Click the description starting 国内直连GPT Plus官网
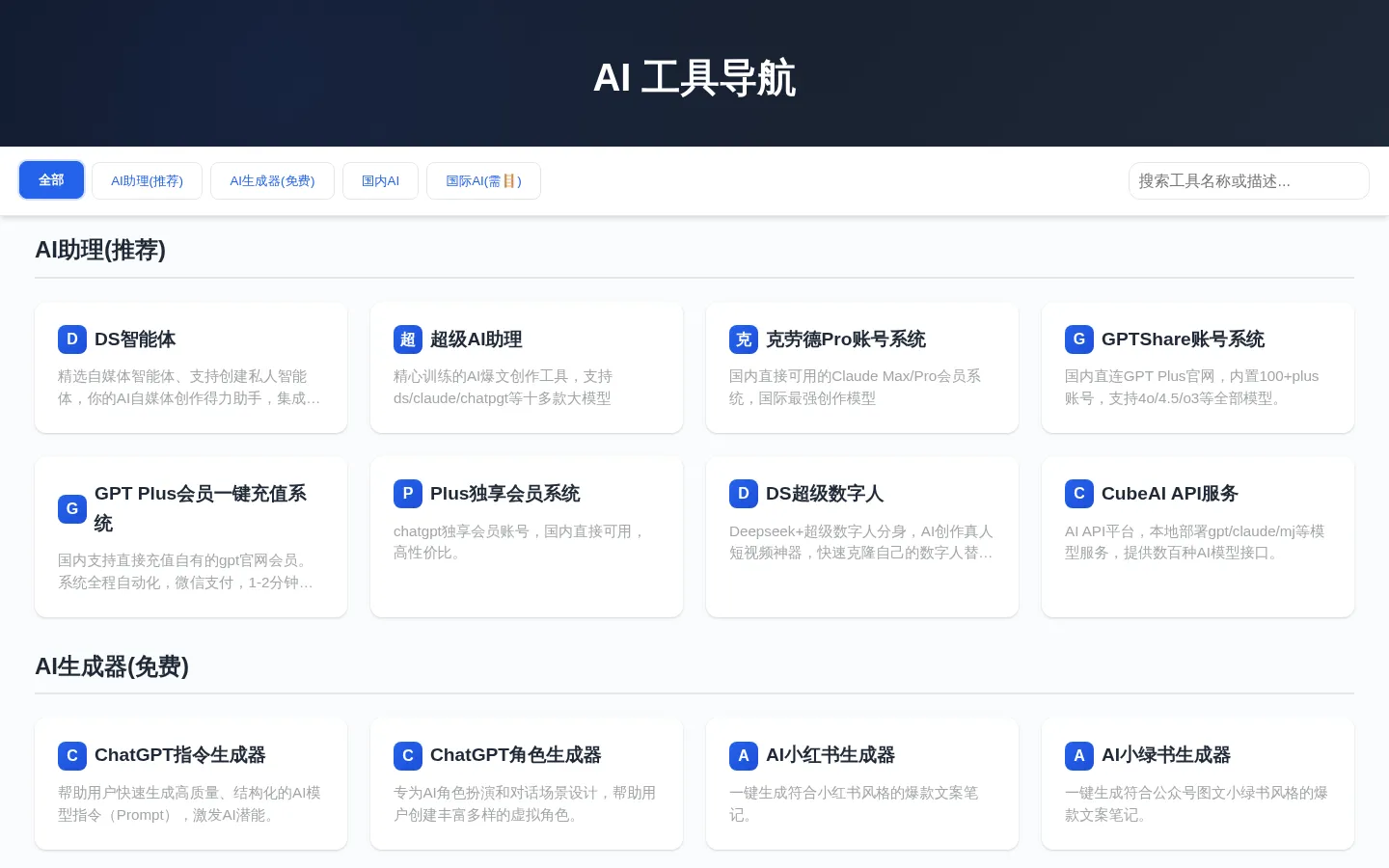Screen dimensions: 1389x868 point(1192,388)
